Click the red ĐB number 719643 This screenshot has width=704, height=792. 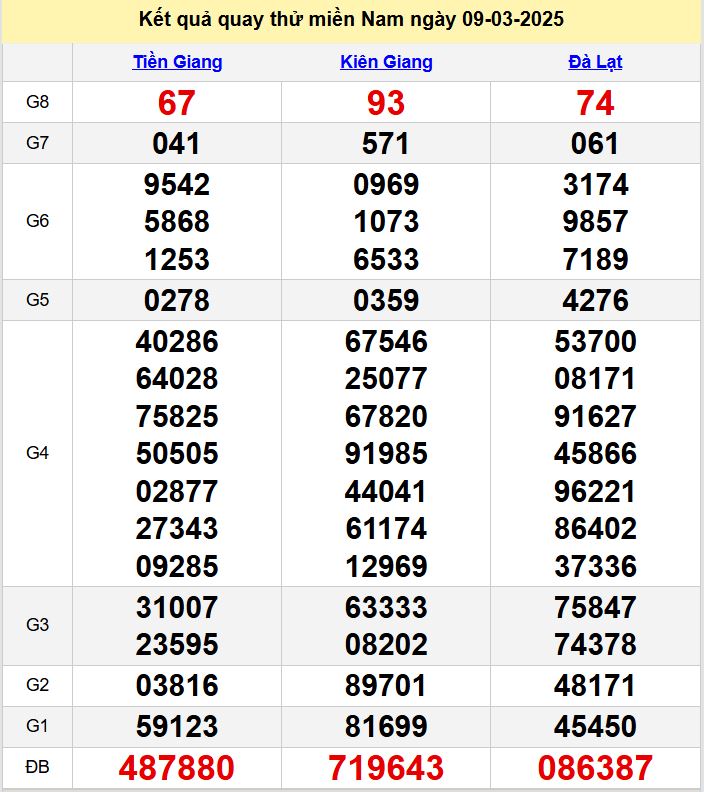386,768
